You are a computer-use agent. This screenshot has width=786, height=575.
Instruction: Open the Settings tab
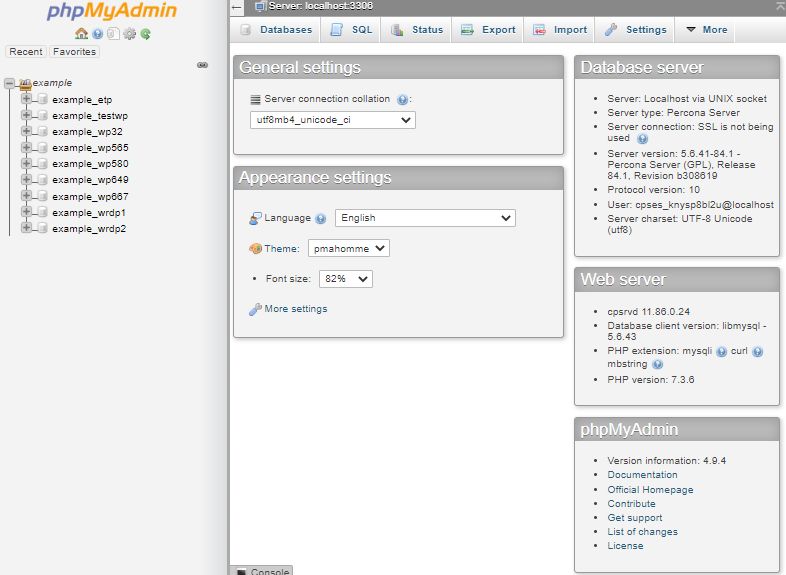(x=635, y=30)
